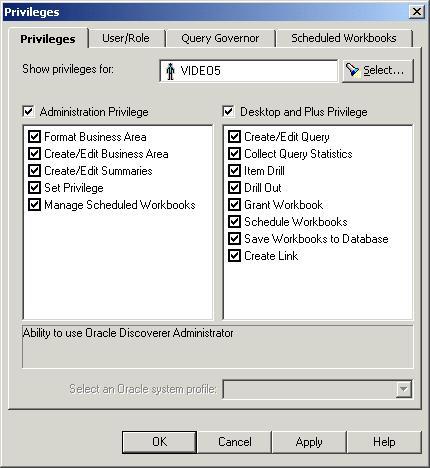Viewport: 430px width, 468px height.
Task: Click the Apply button
Action: point(309,442)
